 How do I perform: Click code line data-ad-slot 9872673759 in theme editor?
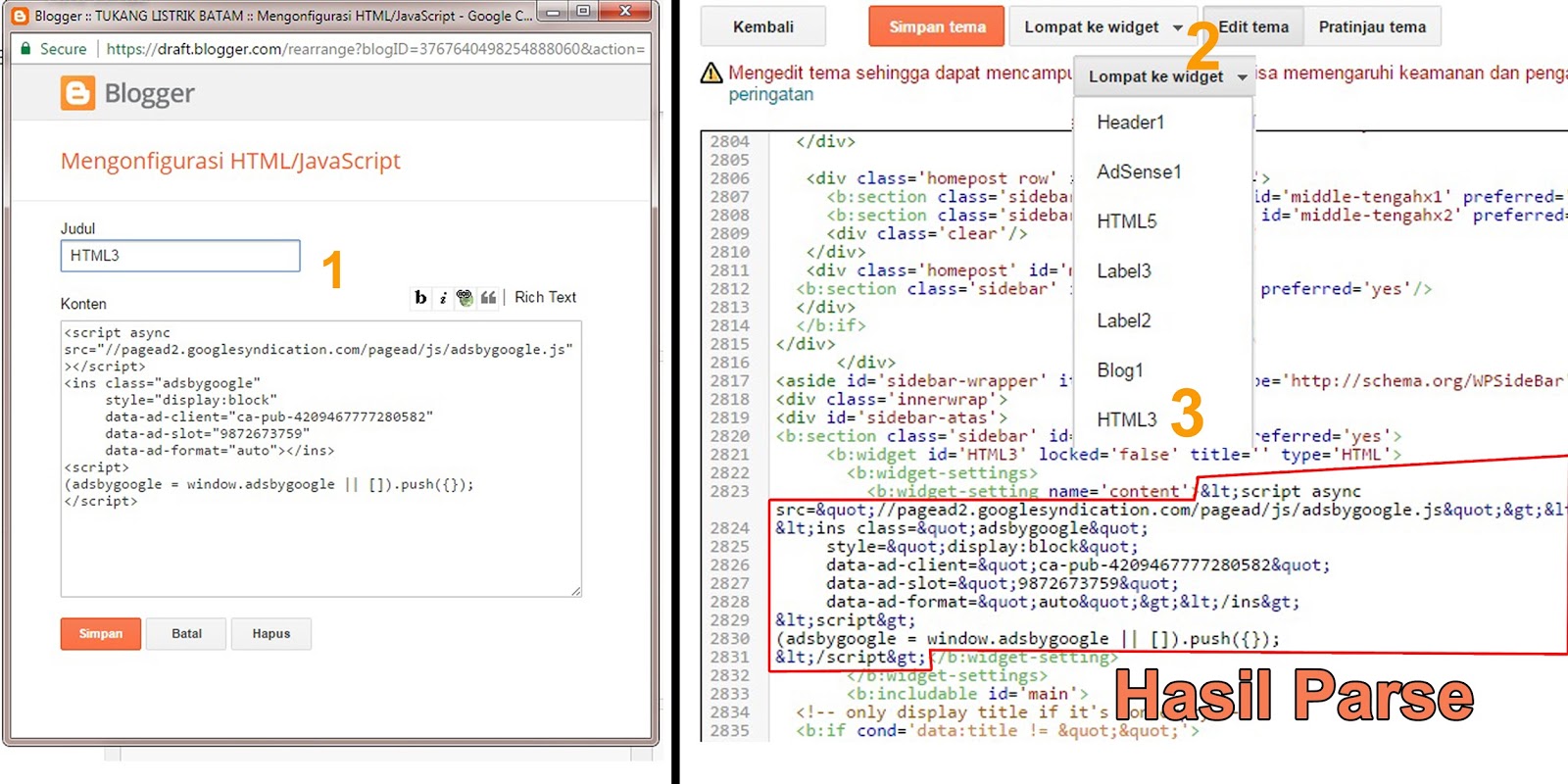coord(1003,584)
